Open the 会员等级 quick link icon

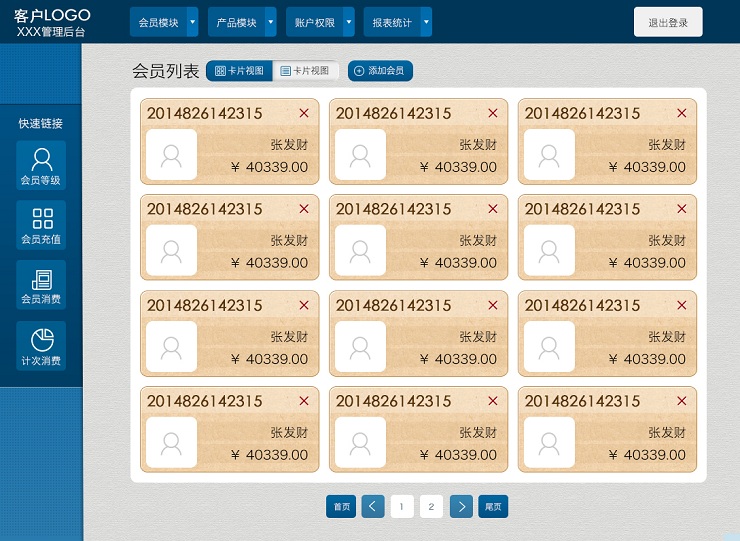coord(41,165)
